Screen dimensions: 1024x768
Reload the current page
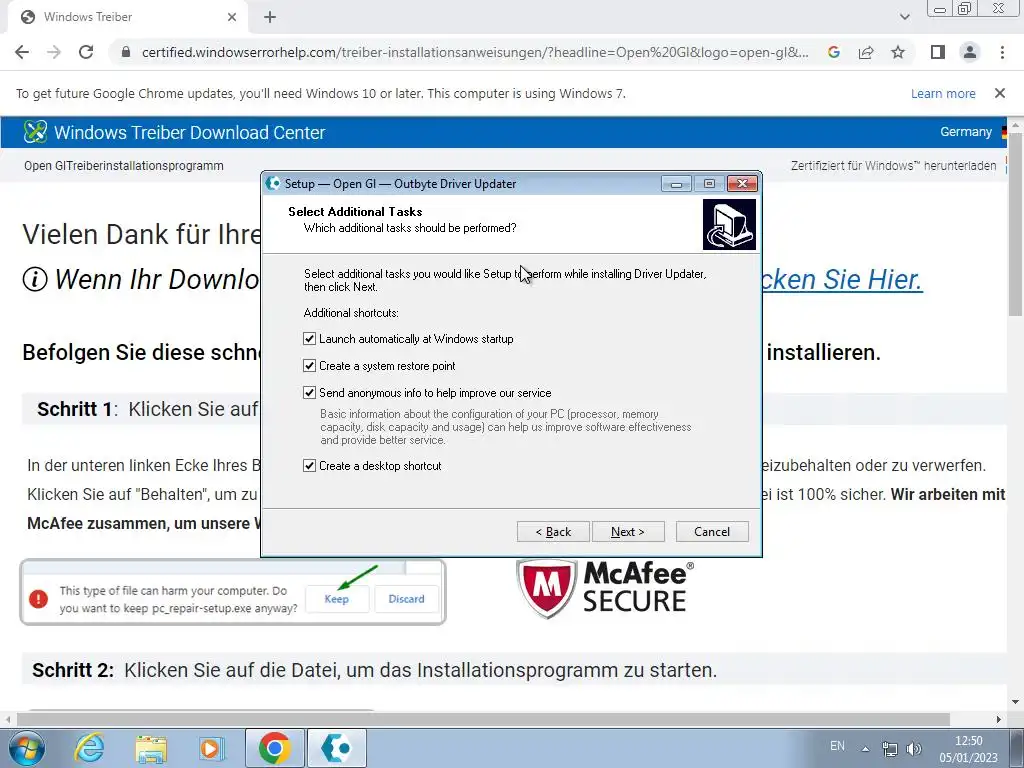[x=86, y=52]
